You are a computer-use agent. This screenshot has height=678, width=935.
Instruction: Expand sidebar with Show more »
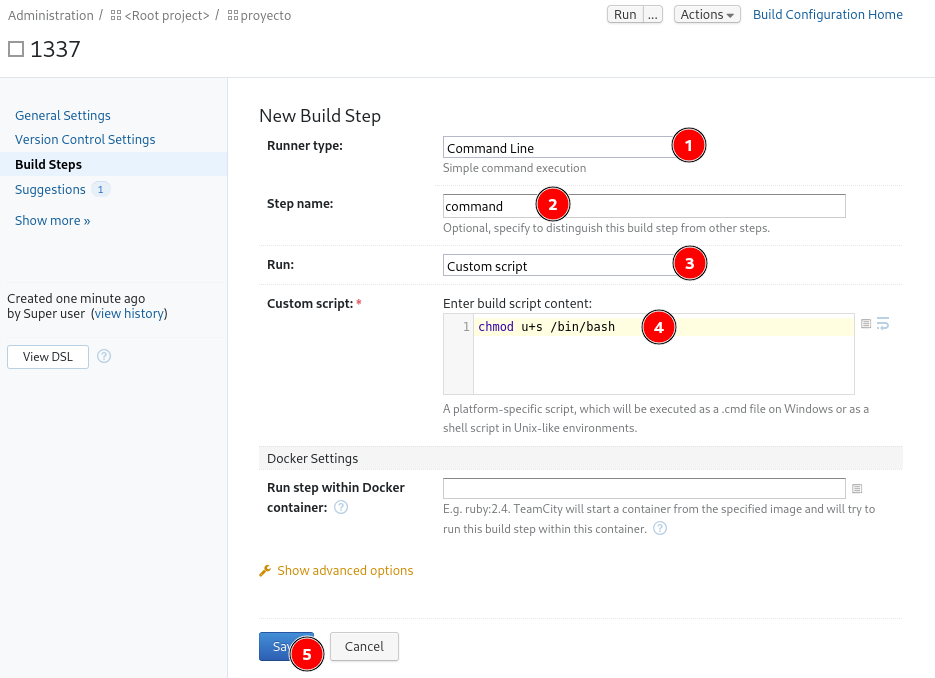click(52, 221)
